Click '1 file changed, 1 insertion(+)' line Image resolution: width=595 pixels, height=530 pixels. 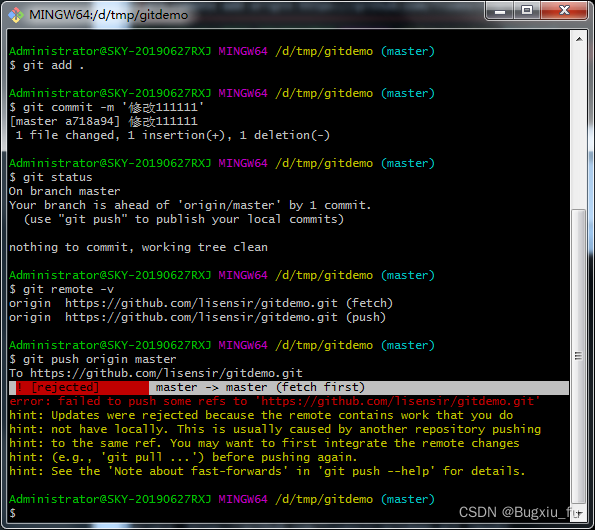pos(173,135)
